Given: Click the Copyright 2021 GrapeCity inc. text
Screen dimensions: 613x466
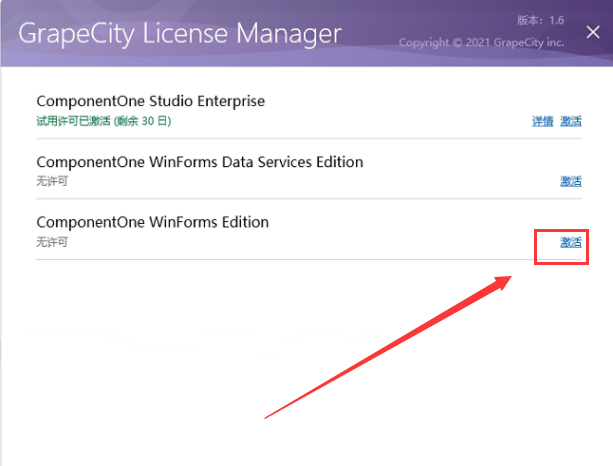Looking at the screenshot, I should coord(481,42).
